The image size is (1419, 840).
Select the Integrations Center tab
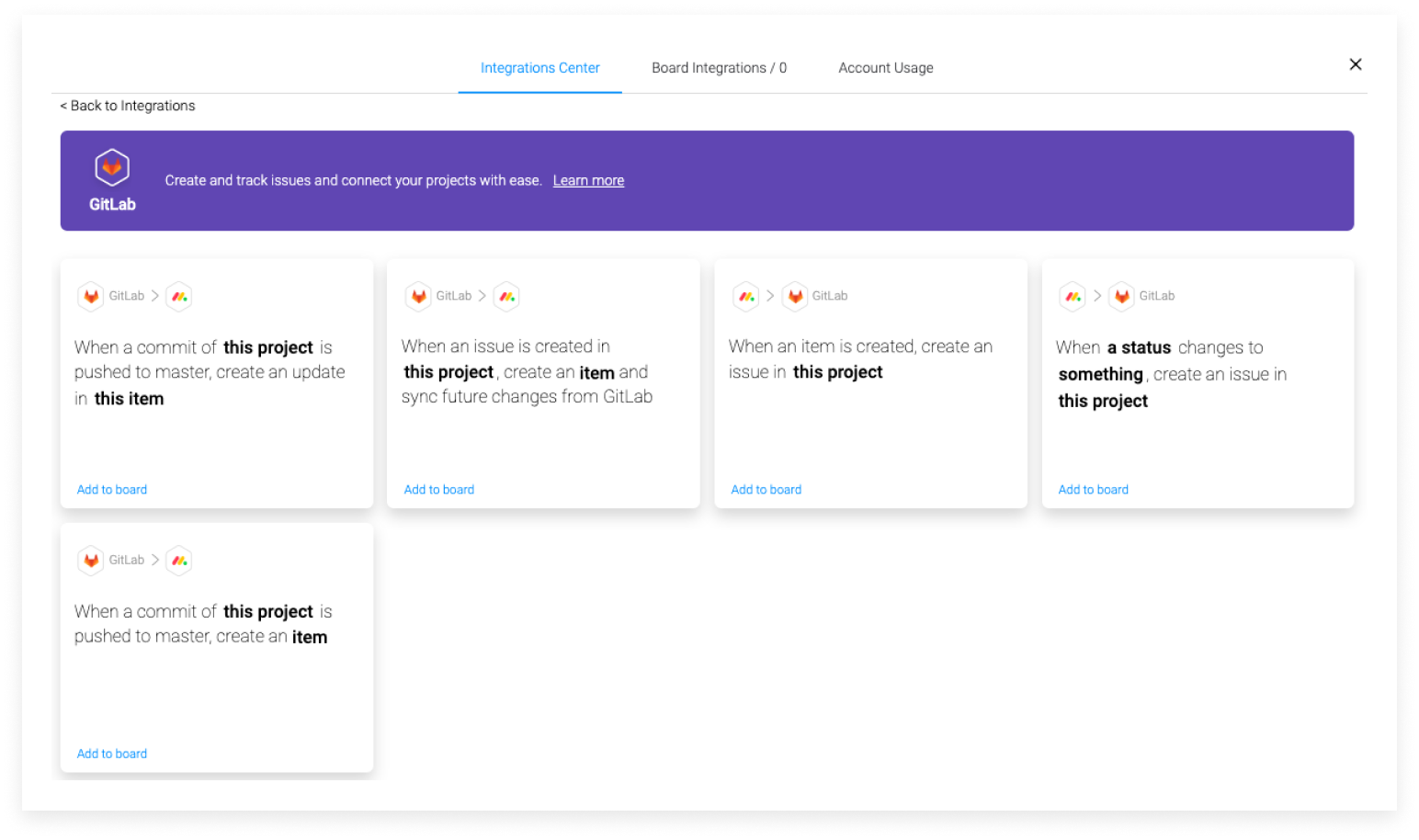click(539, 67)
